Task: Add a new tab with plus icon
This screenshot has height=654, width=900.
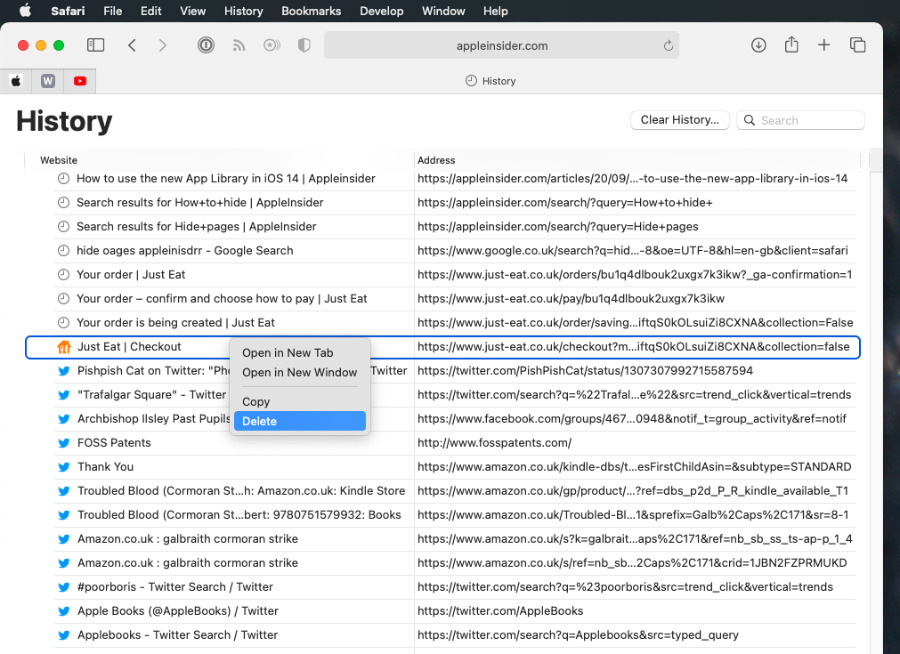Action: click(824, 45)
